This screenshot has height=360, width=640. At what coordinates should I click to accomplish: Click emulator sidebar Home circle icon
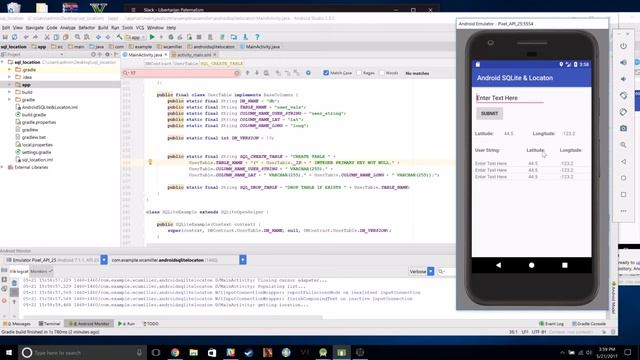pyautogui.click(x=623, y=178)
